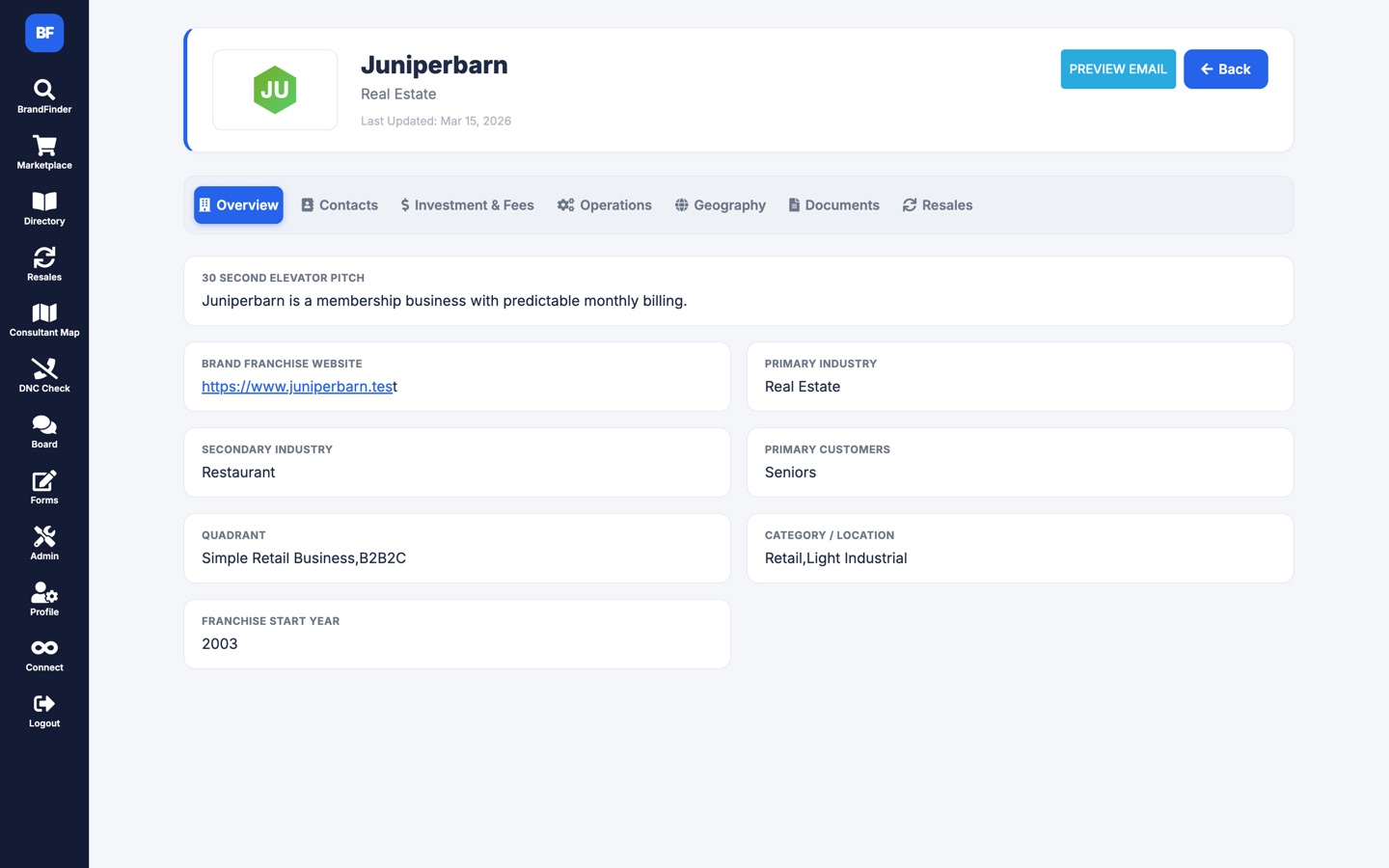View the Geography tab

(x=721, y=205)
